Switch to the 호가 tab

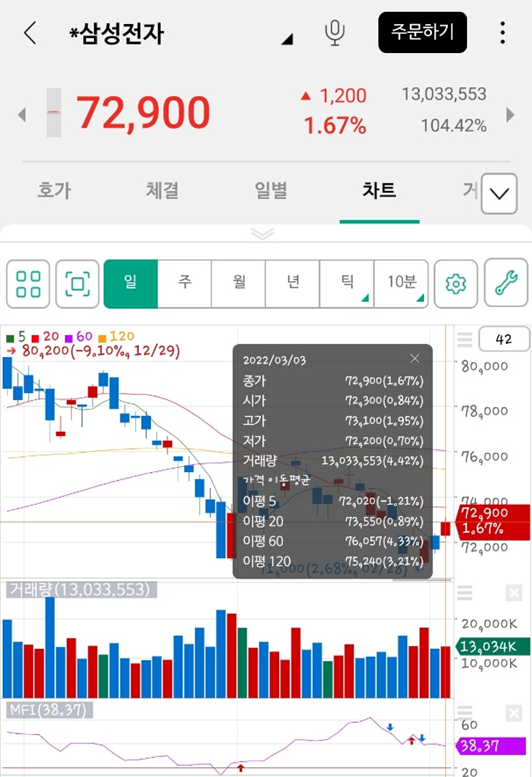coord(54,191)
